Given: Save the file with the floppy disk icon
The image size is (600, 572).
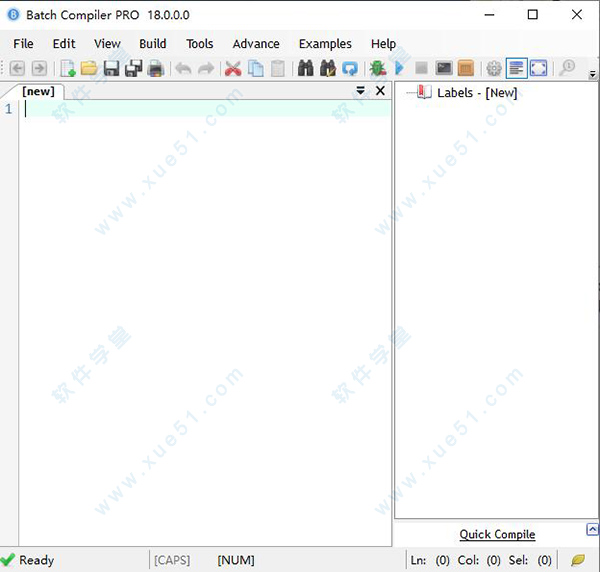Looking at the screenshot, I should click(111, 68).
